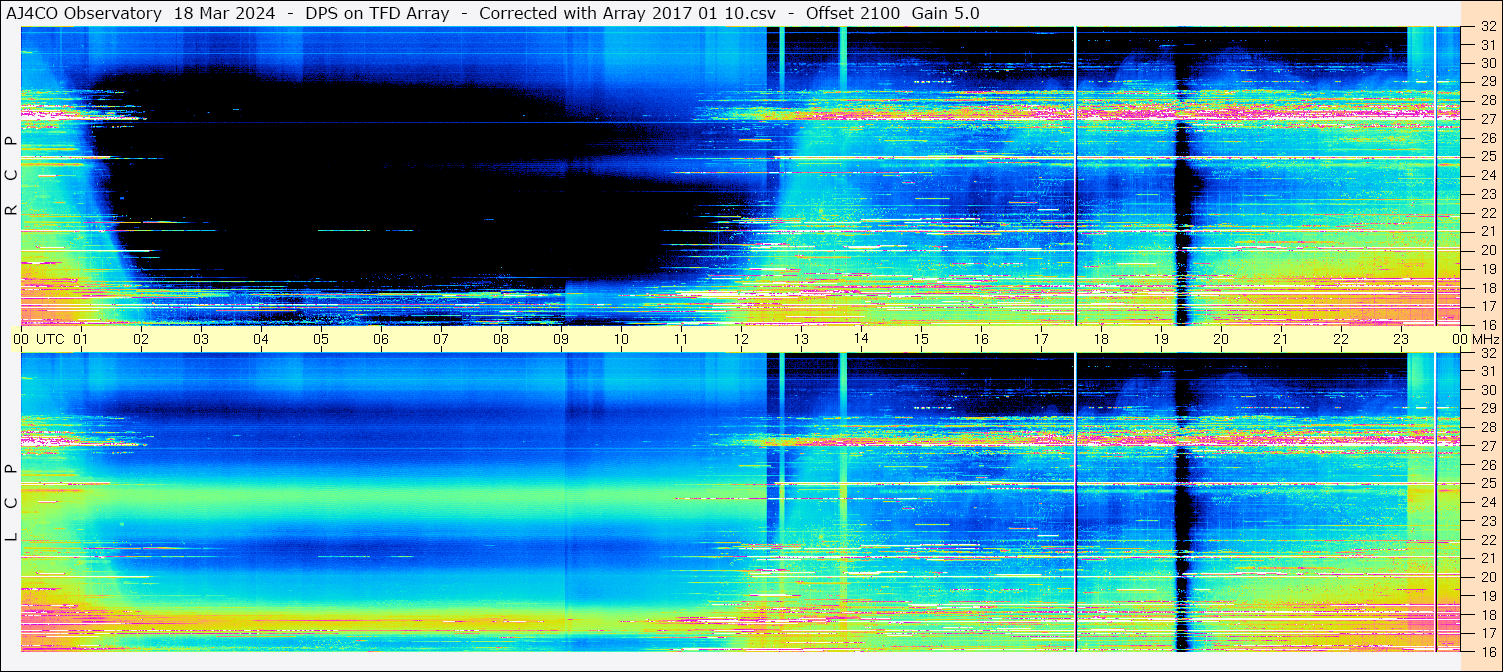The image size is (1503, 672).
Task: Click the AJ4CO Observatory title text
Action: (84, 13)
